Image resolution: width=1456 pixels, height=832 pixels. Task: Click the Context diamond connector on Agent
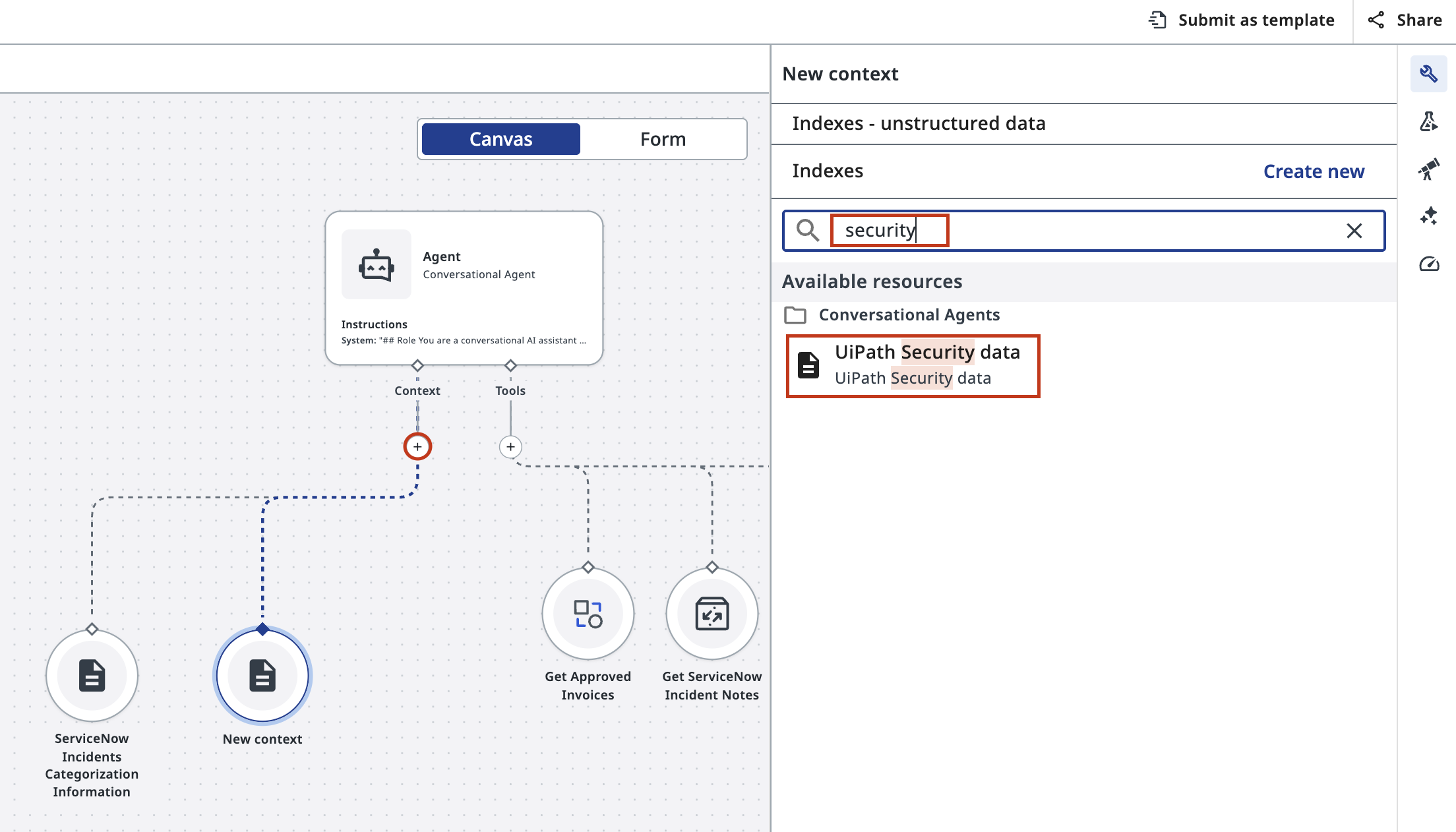[417, 365]
